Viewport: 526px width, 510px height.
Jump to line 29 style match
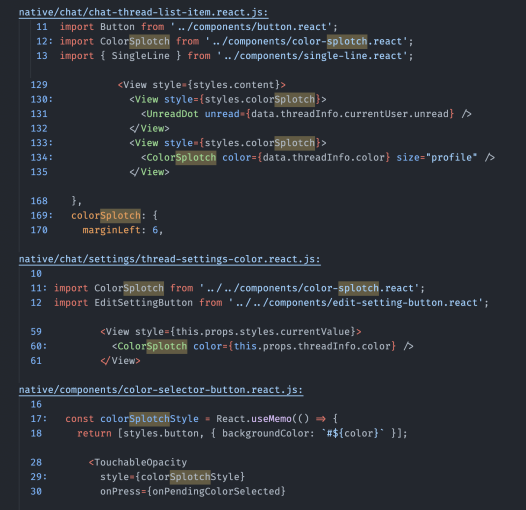click(x=172, y=477)
